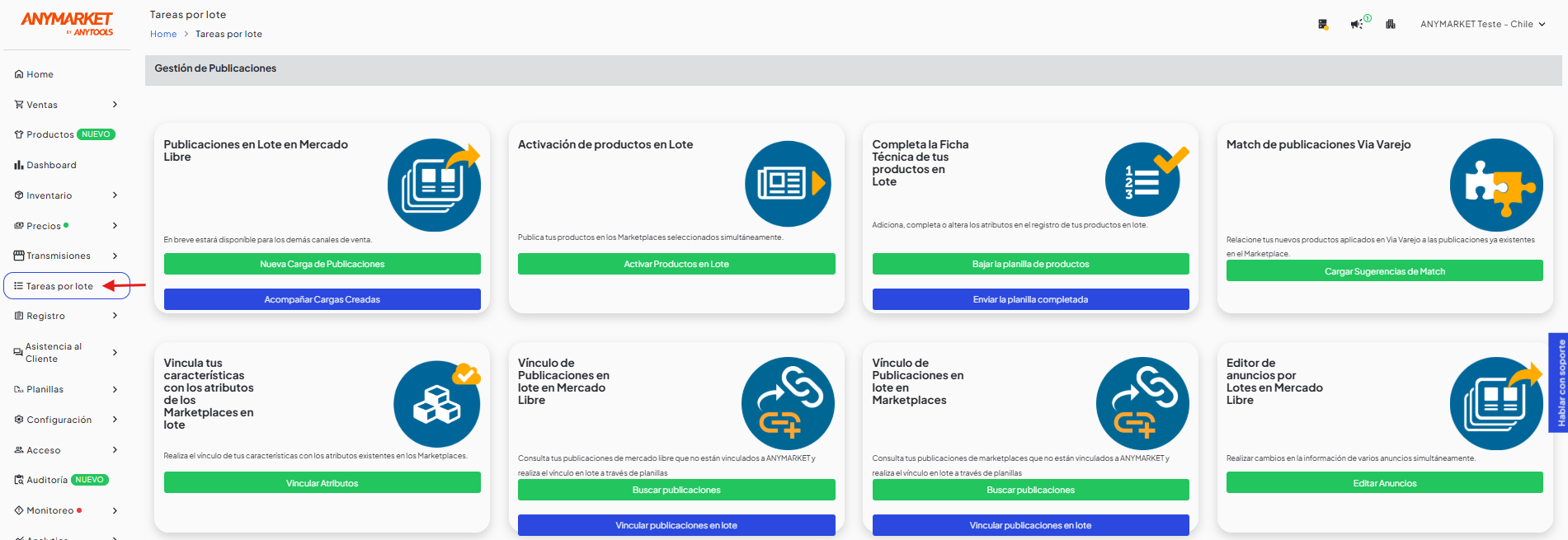Click the Dashboard bar chart icon
Image resolution: width=1568 pixels, height=540 pixels.
(18, 165)
